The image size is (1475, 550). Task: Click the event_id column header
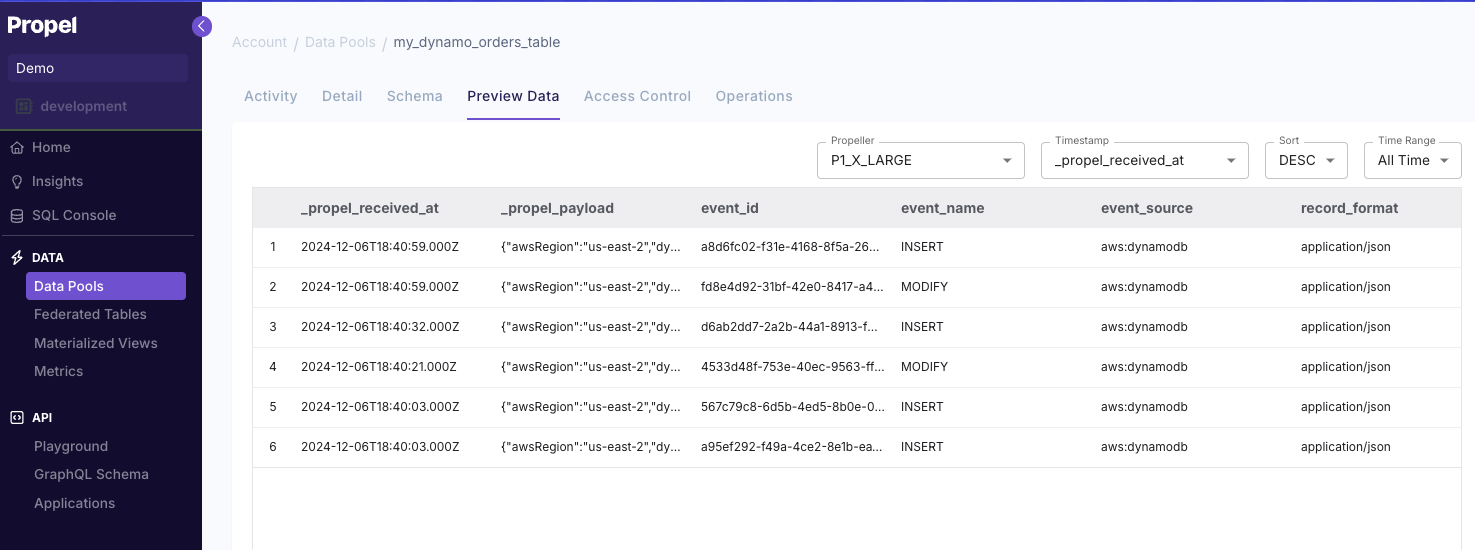[730, 208]
